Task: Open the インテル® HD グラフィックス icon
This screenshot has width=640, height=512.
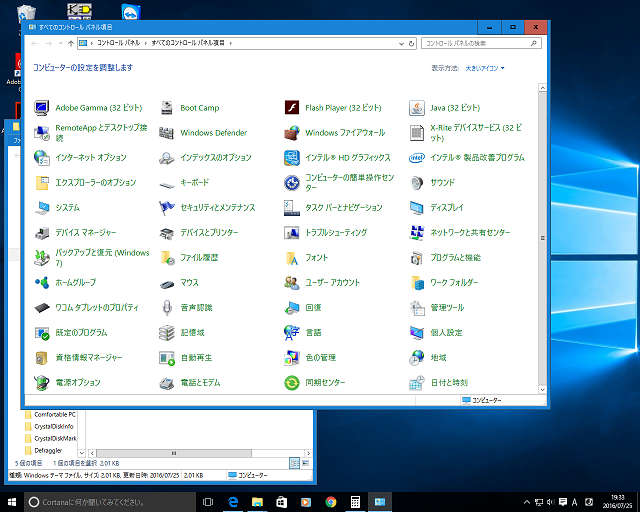Action: point(291,158)
